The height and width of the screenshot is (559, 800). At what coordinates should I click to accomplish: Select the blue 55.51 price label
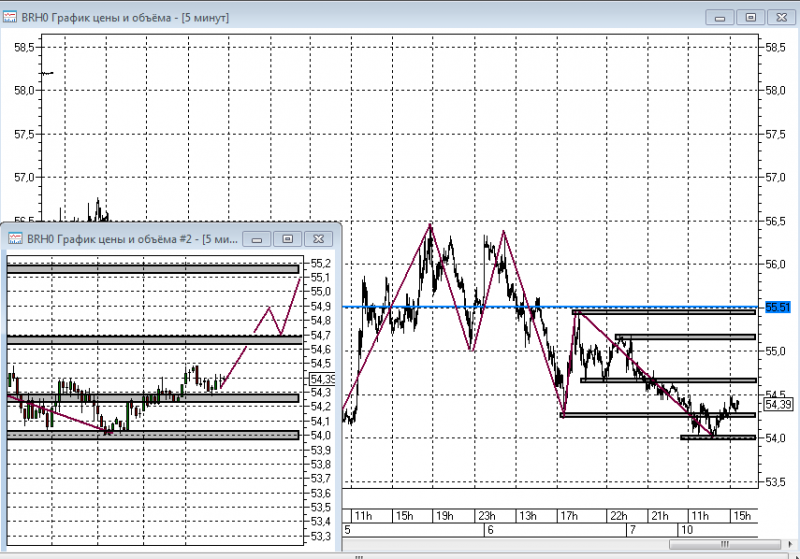tap(778, 307)
